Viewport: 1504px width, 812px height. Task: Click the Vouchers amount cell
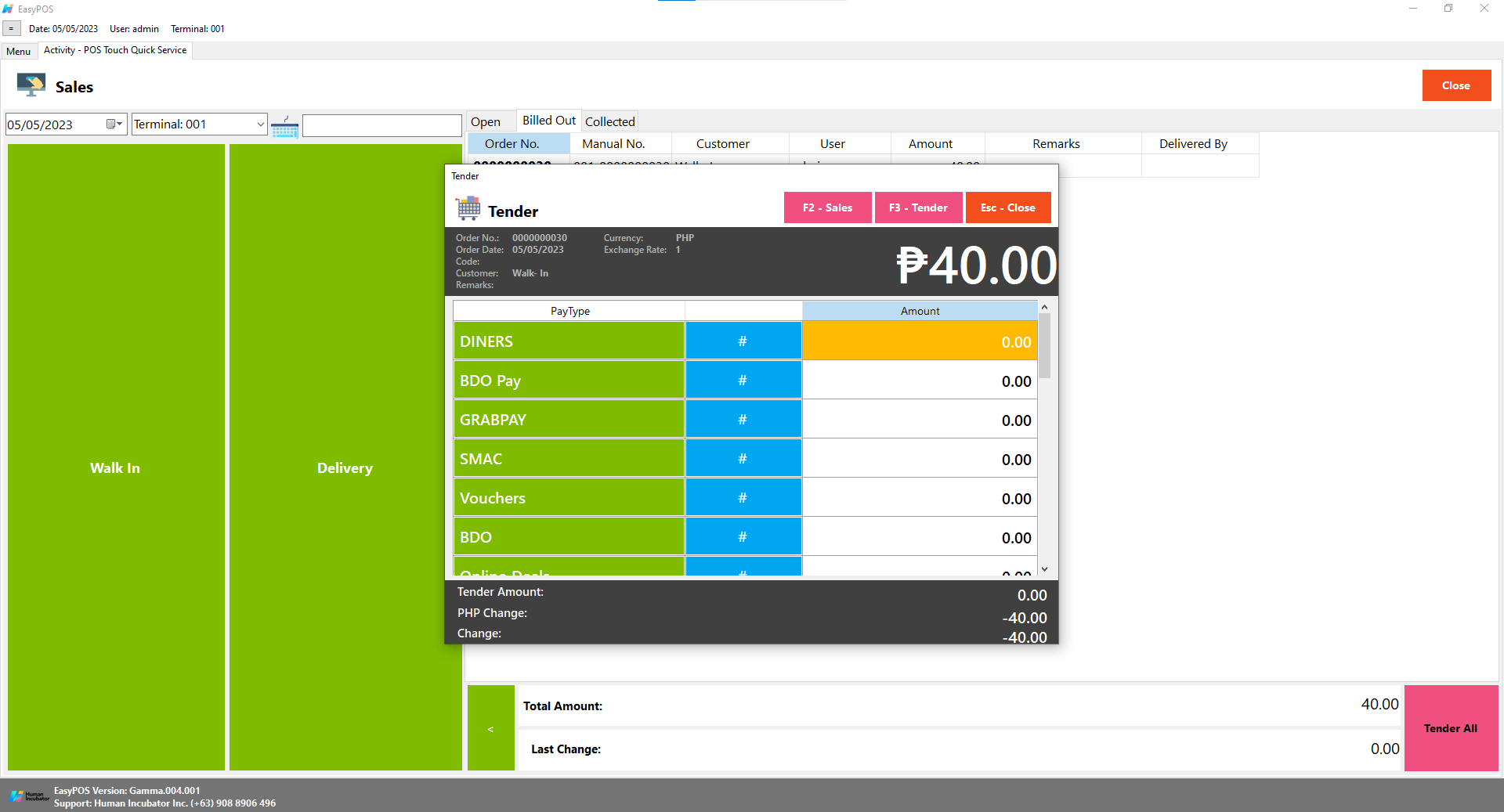tap(920, 498)
